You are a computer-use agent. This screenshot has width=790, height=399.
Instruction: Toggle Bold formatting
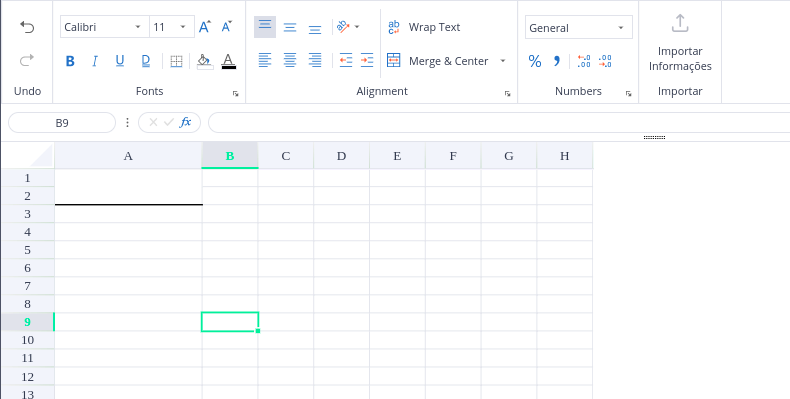click(70, 61)
